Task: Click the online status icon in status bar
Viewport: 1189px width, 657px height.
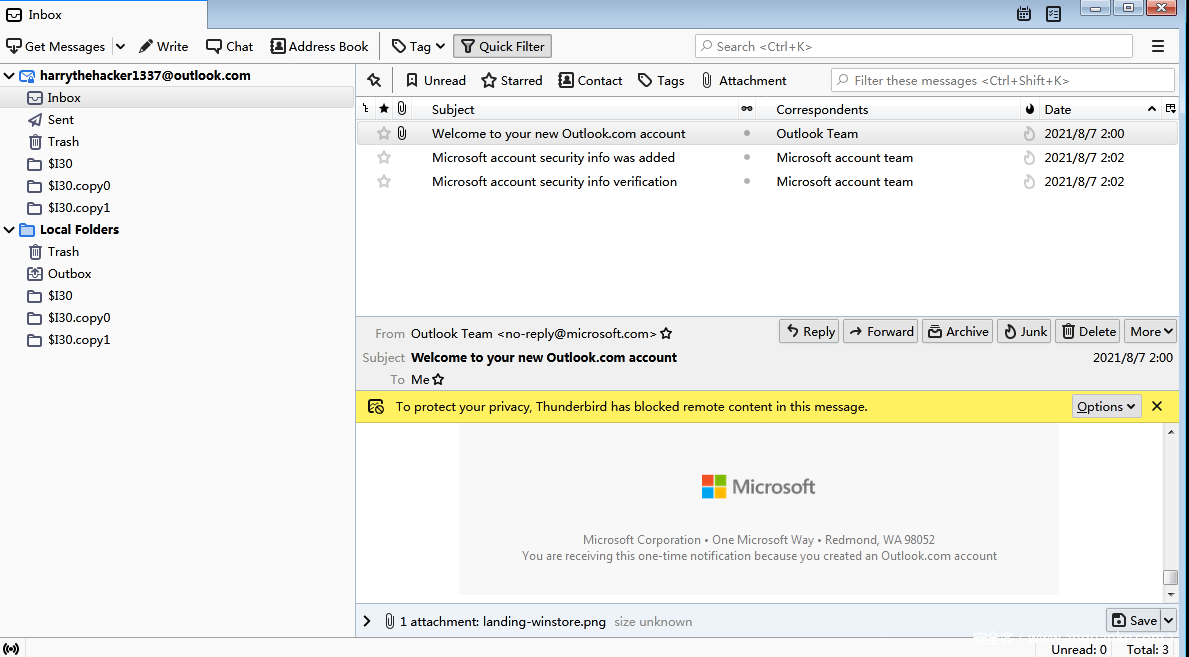Action: click(12, 649)
